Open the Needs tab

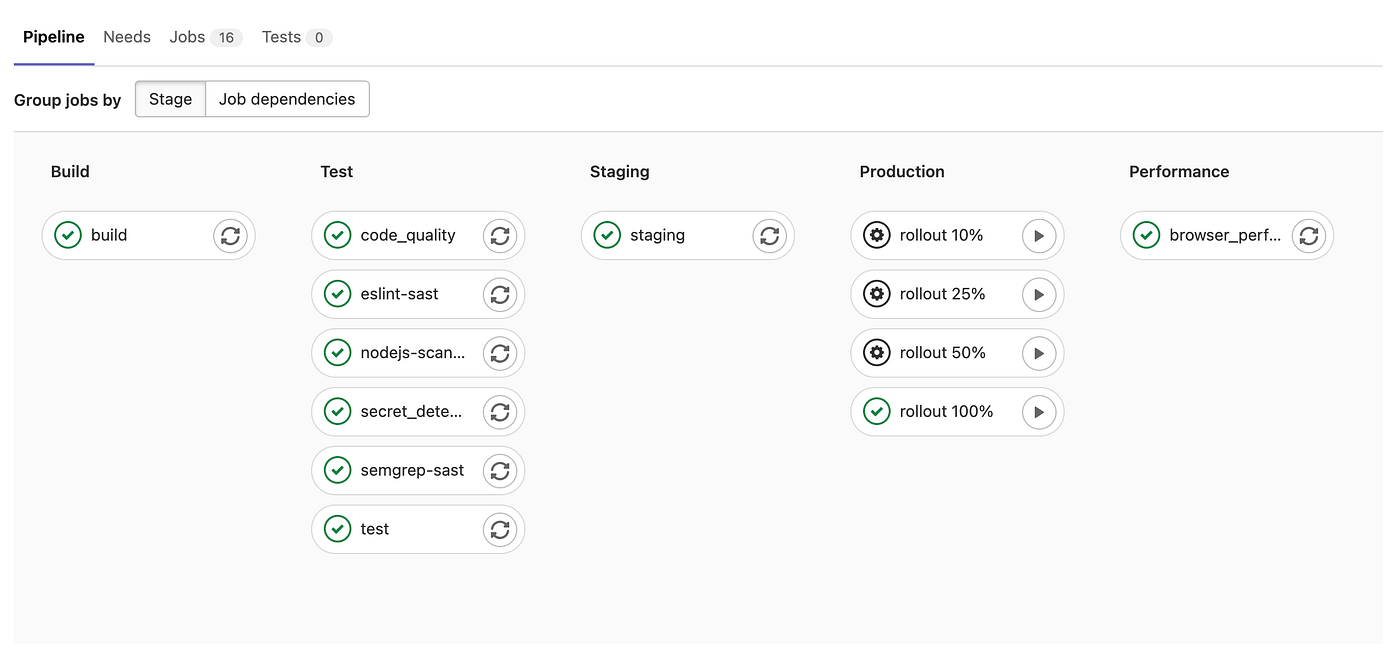tap(127, 37)
